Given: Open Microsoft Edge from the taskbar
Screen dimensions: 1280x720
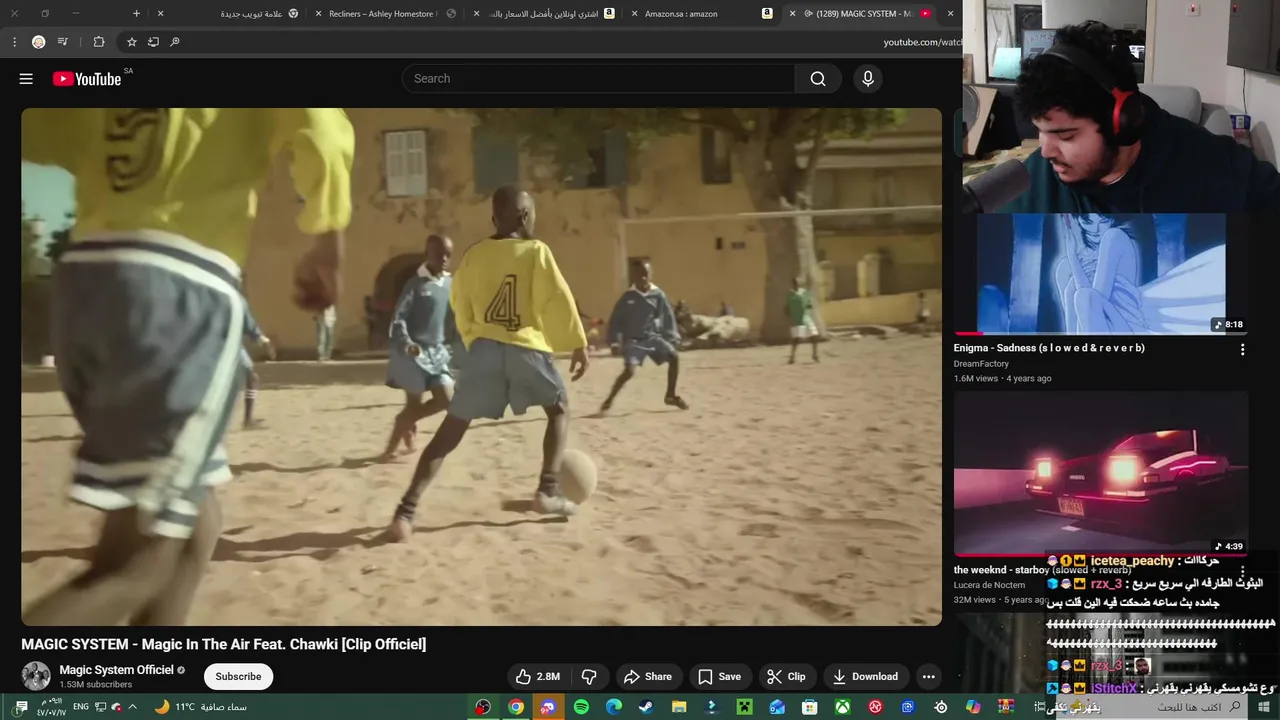Looking at the screenshot, I should point(614,707).
